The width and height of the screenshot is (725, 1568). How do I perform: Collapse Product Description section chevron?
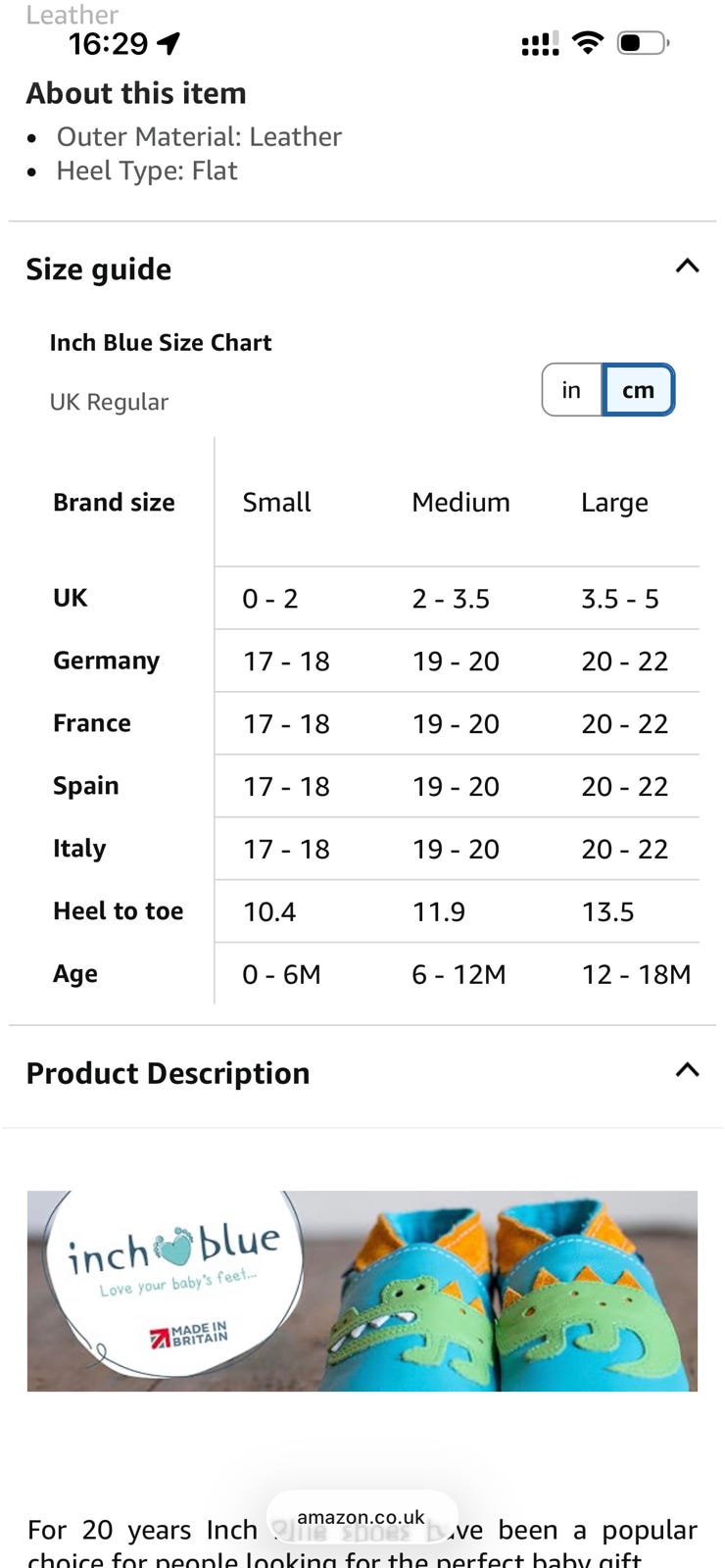tap(687, 1070)
